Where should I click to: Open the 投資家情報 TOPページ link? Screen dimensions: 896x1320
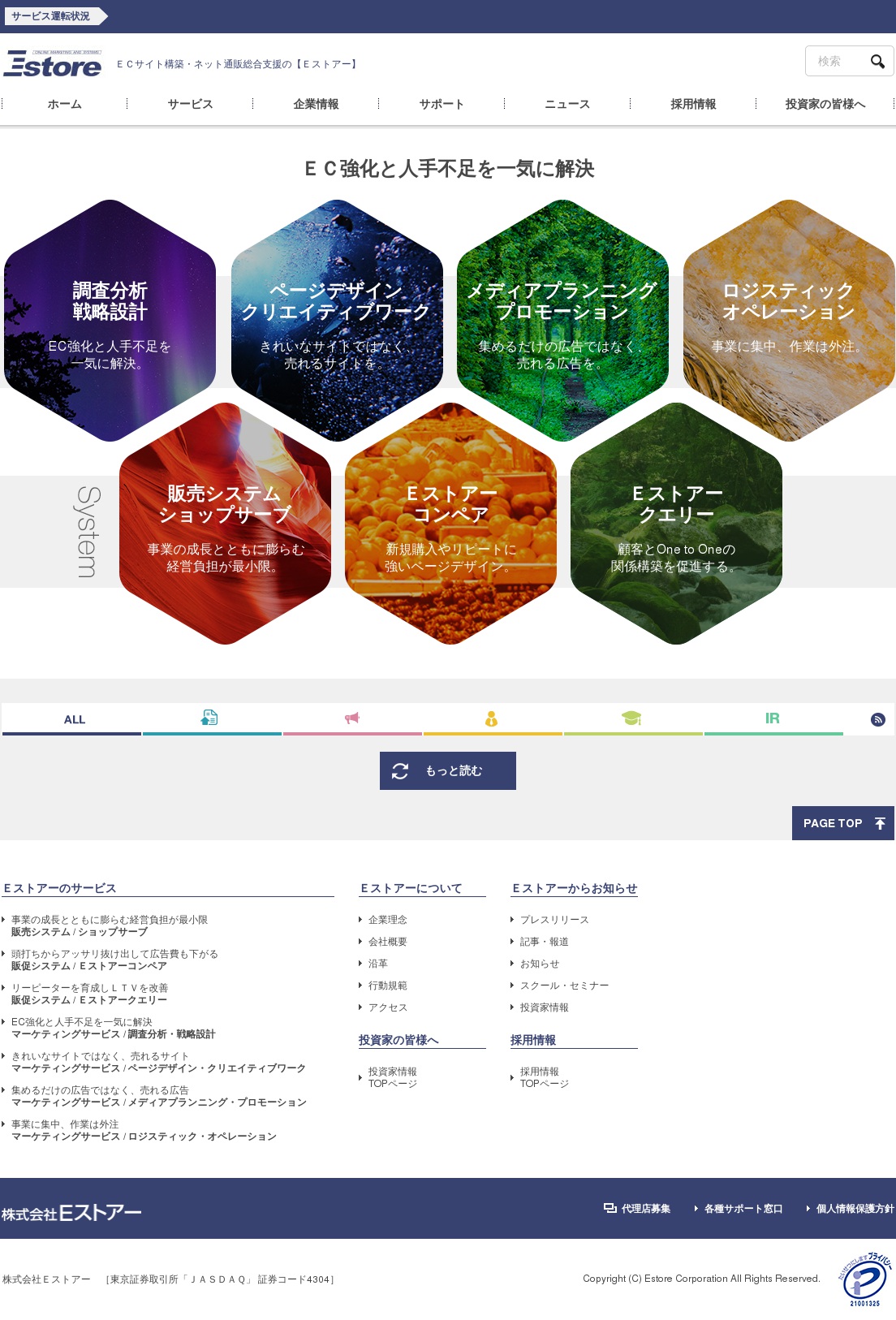point(393,1078)
